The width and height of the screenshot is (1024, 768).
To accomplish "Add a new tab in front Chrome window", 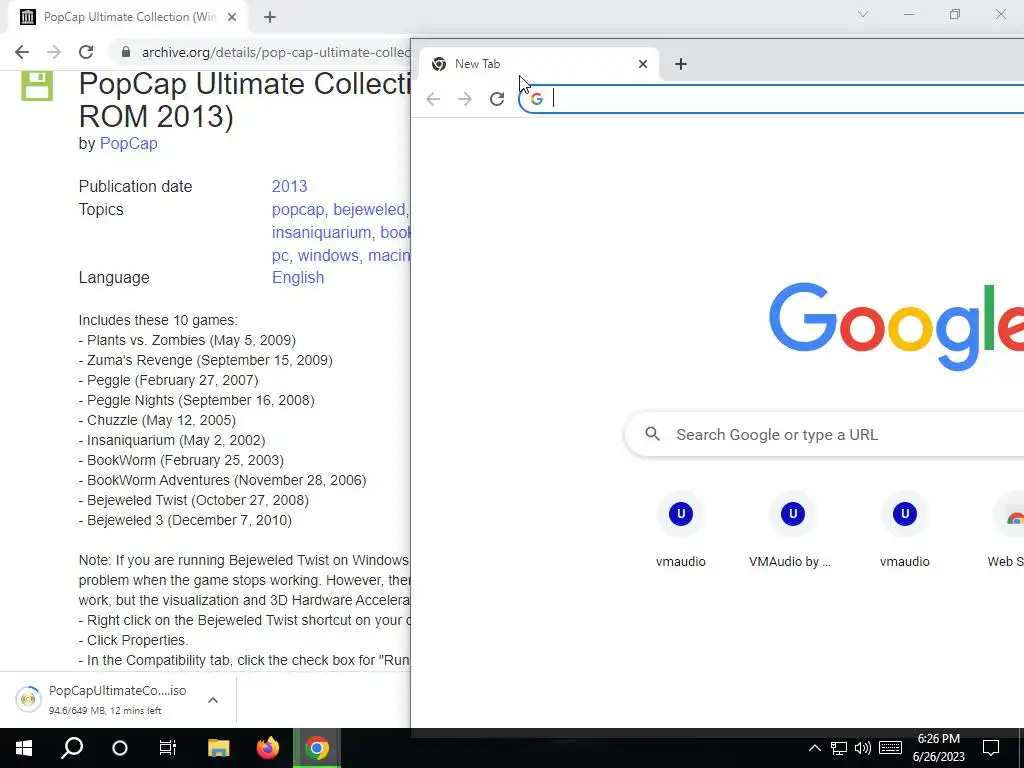I will coord(680,64).
